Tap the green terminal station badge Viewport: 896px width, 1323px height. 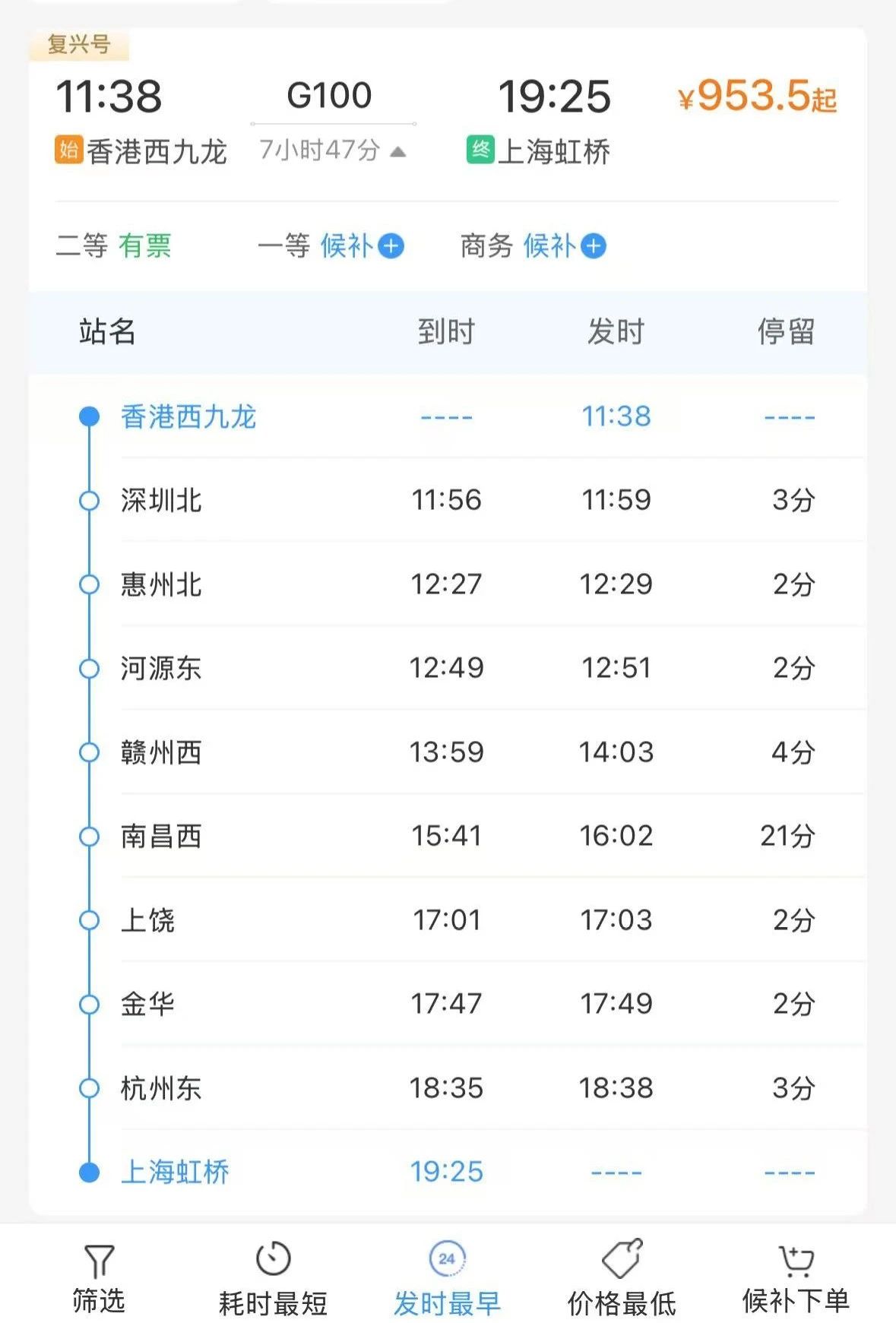480,149
